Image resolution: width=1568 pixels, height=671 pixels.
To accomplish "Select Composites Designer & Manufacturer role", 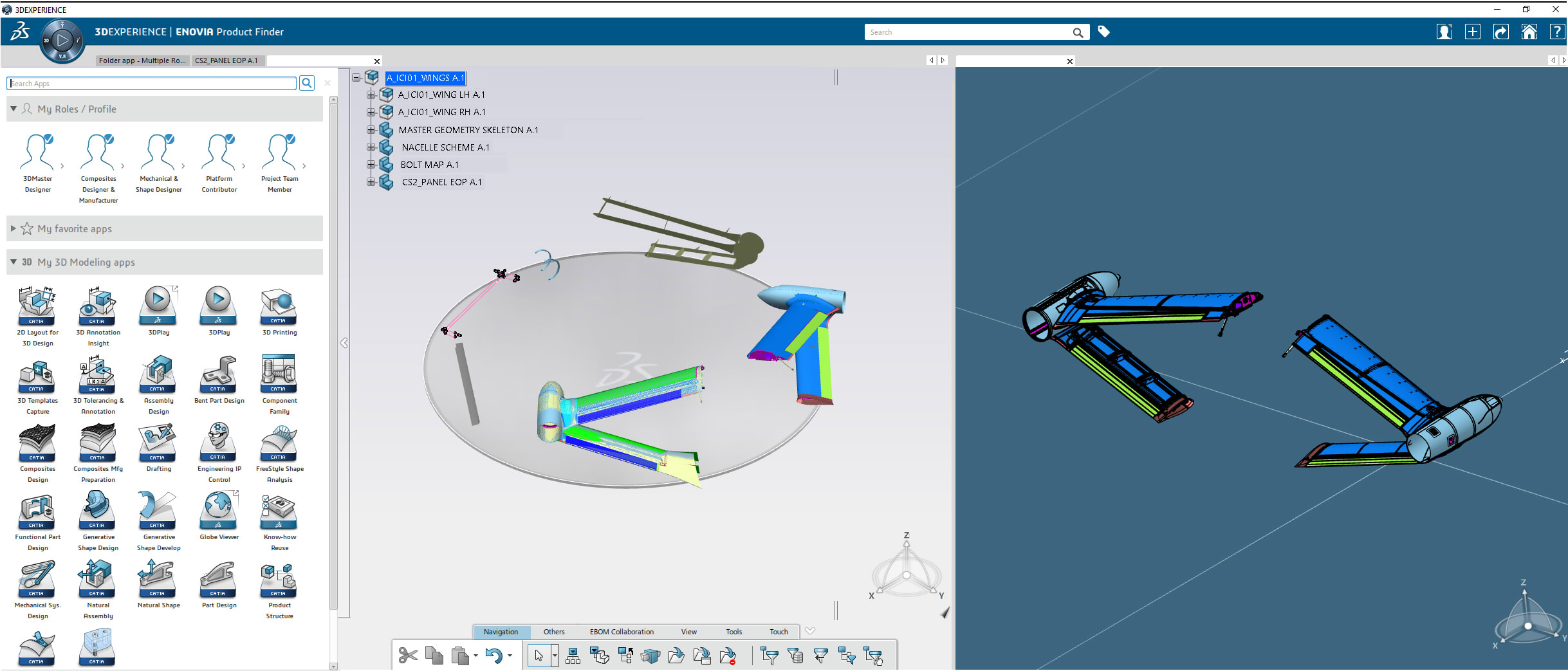I will (x=98, y=169).
